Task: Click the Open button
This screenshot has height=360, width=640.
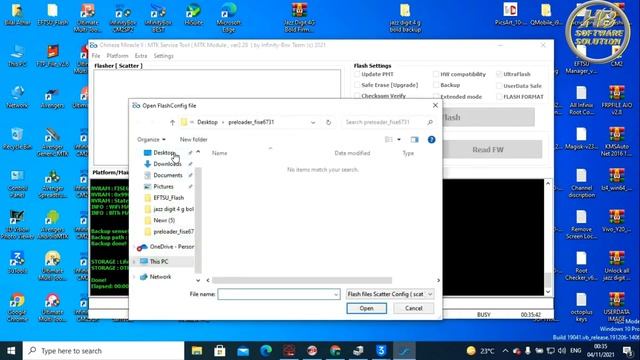Action: pos(367,308)
